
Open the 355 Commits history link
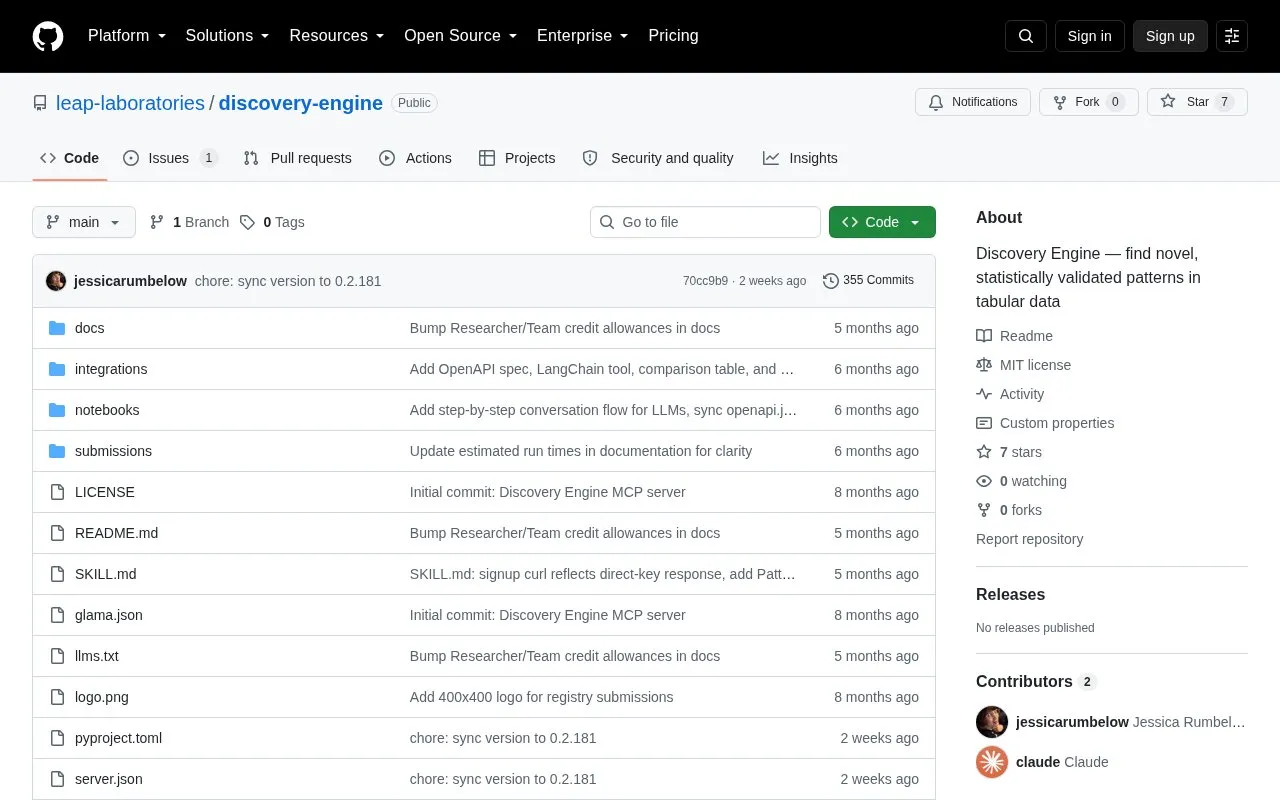click(x=868, y=281)
